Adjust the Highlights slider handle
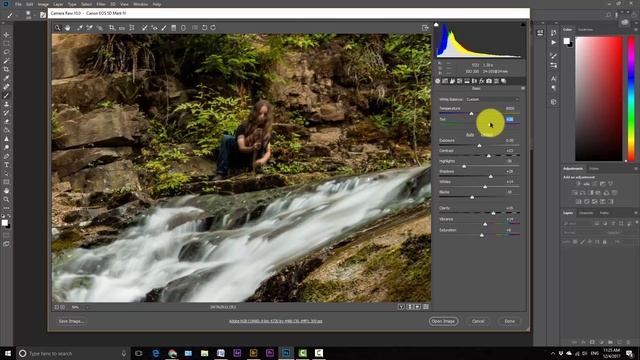Viewport: 640px width, 360px height. pos(464,166)
